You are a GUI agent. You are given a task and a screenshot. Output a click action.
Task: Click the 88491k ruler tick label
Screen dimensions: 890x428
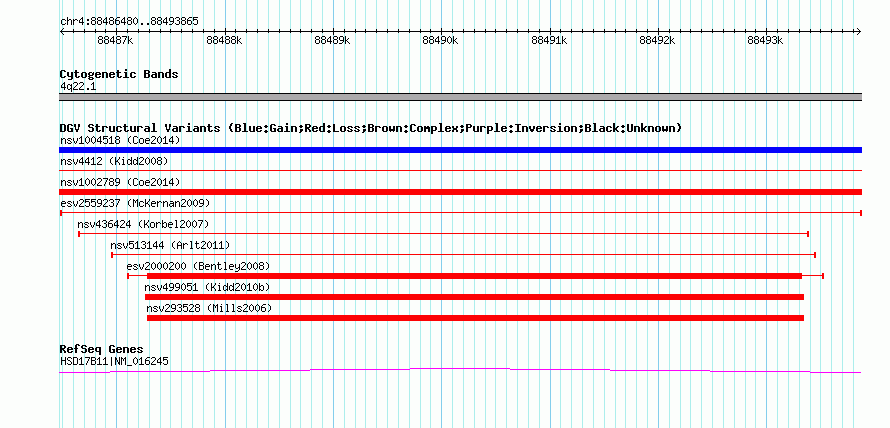coord(548,41)
